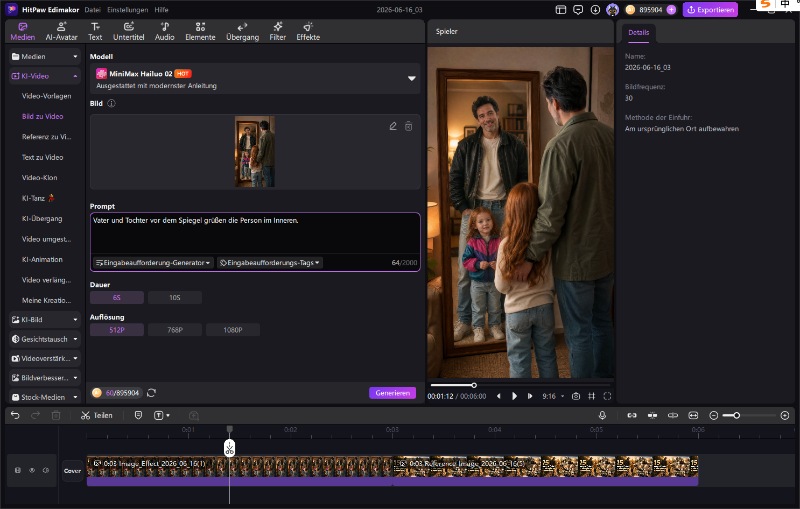
Task: Open the 9:16 aspect ratio dropdown
Action: [x=553, y=396]
